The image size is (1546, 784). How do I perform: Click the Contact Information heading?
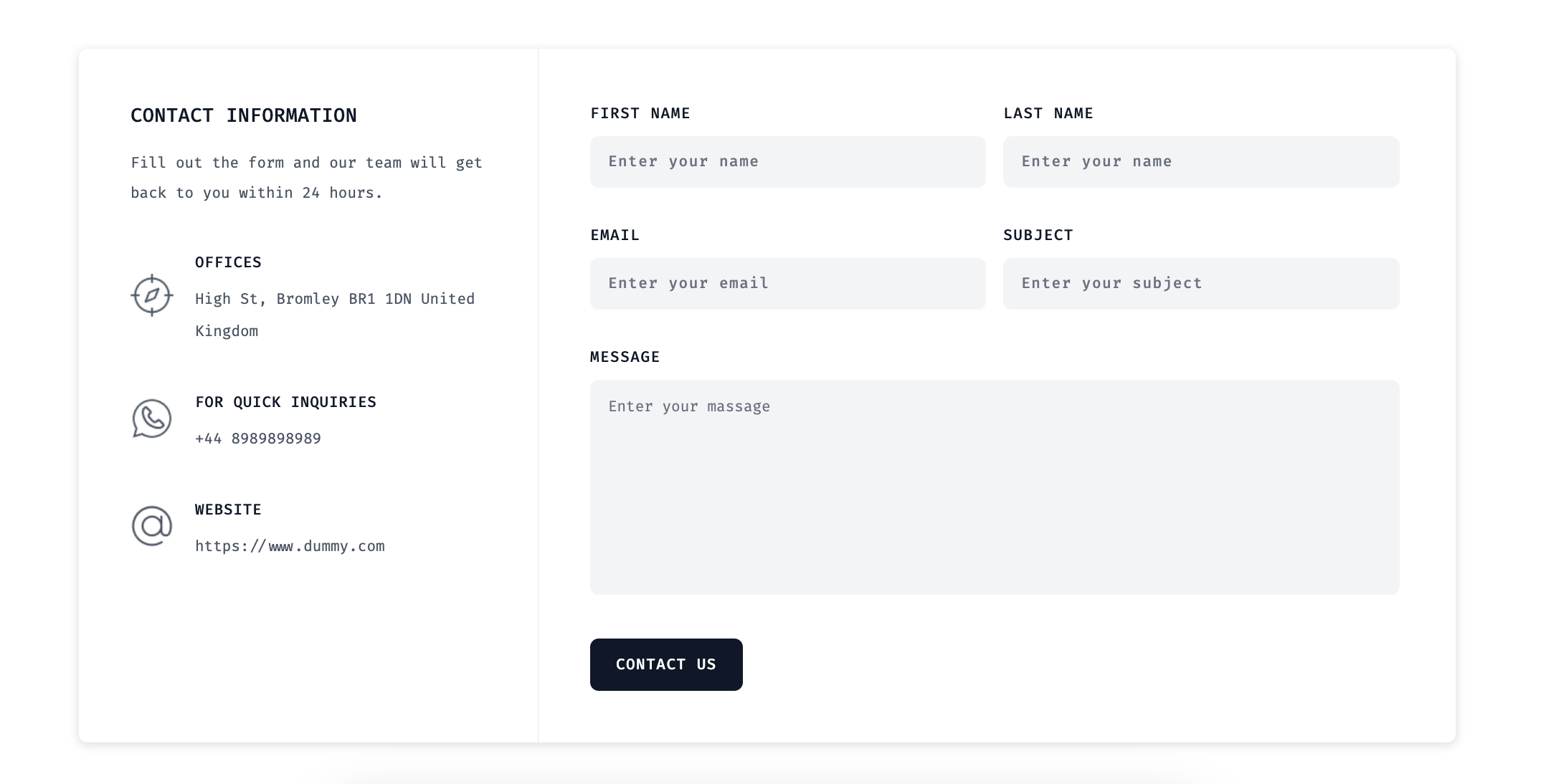tap(244, 115)
